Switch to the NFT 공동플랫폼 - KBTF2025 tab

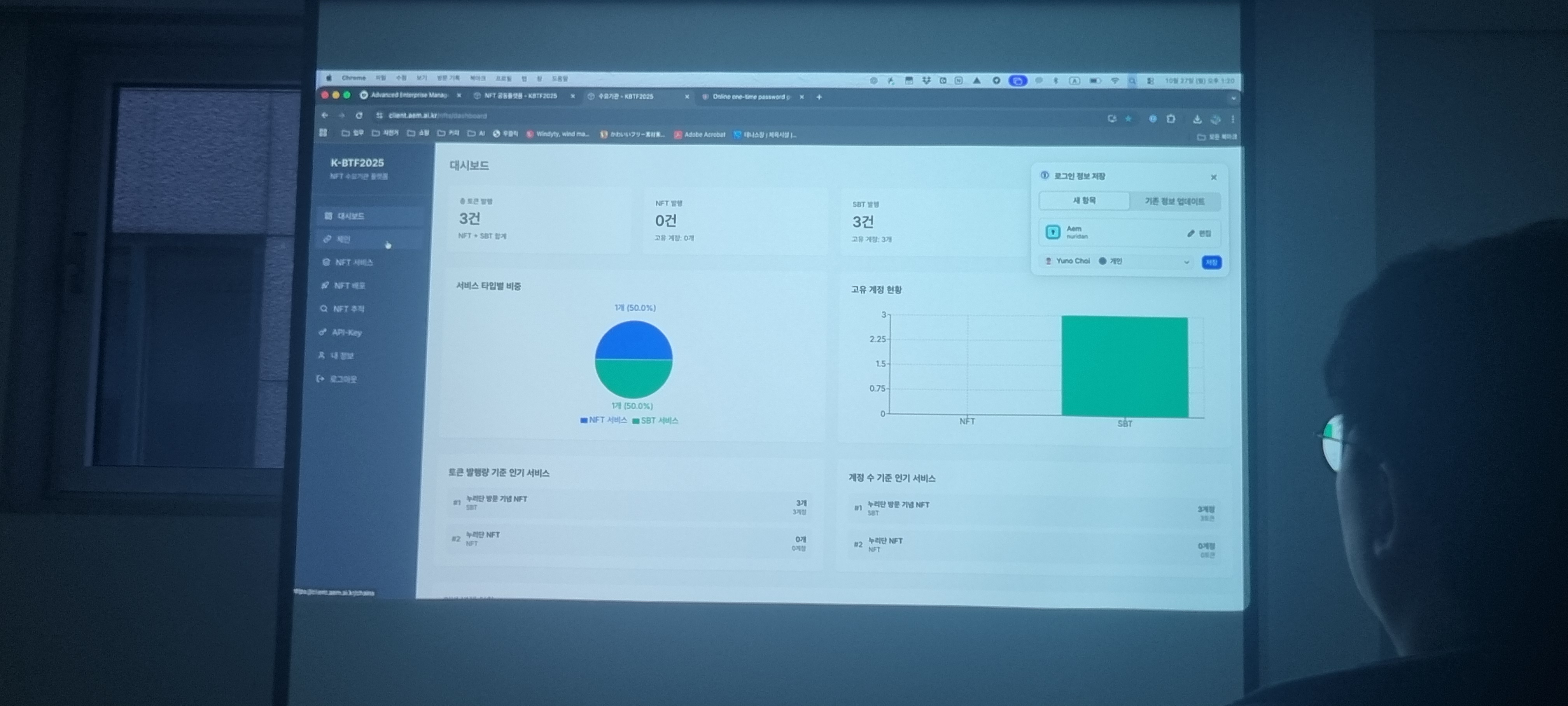pos(520,96)
